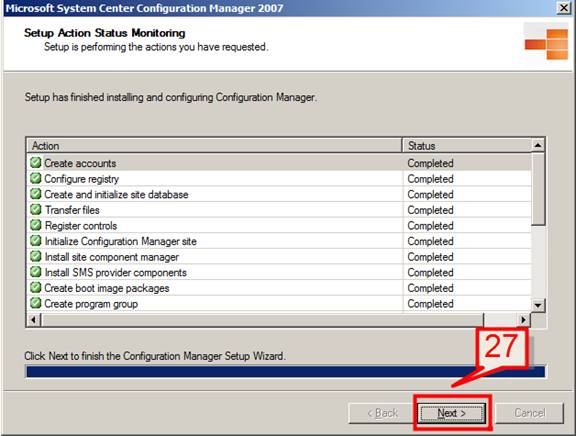Click the green check icon for Configure registry
Image resolution: width=576 pixels, height=436 pixels.
click(36, 178)
